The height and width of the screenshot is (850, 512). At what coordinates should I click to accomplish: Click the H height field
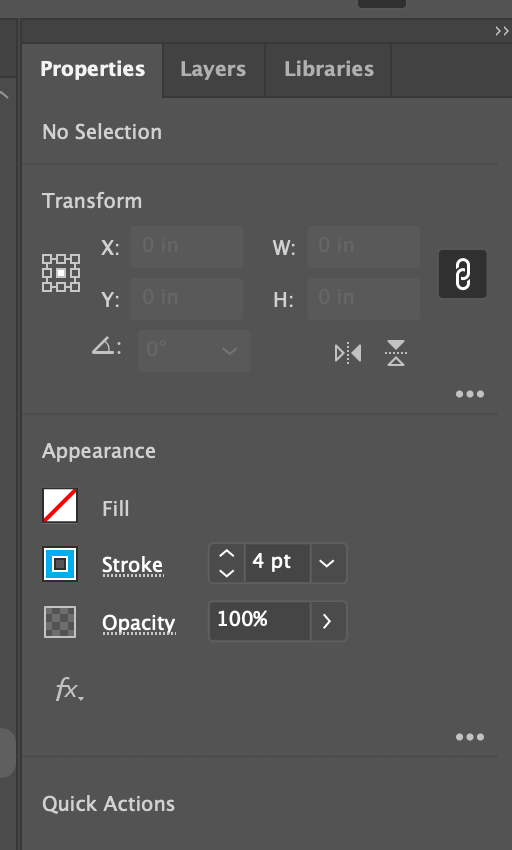(364, 299)
